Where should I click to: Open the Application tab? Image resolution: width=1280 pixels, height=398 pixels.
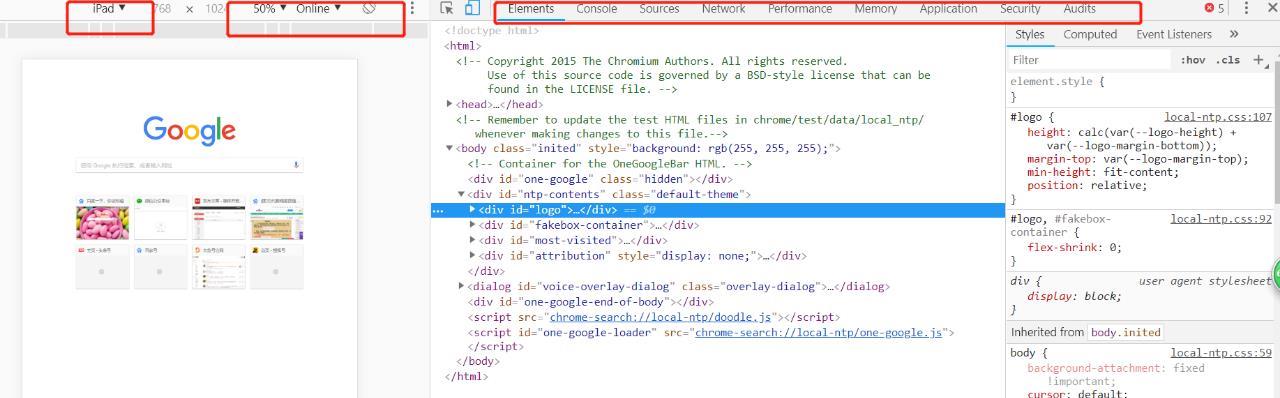pos(948,8)
